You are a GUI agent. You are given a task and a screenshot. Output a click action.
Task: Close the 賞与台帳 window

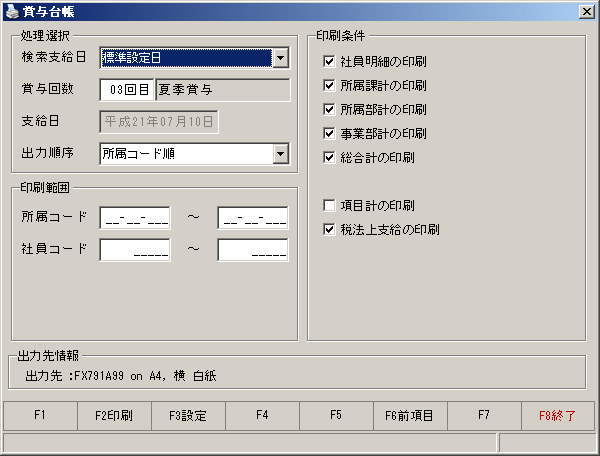pyautogui.click(x=587, y=12)
